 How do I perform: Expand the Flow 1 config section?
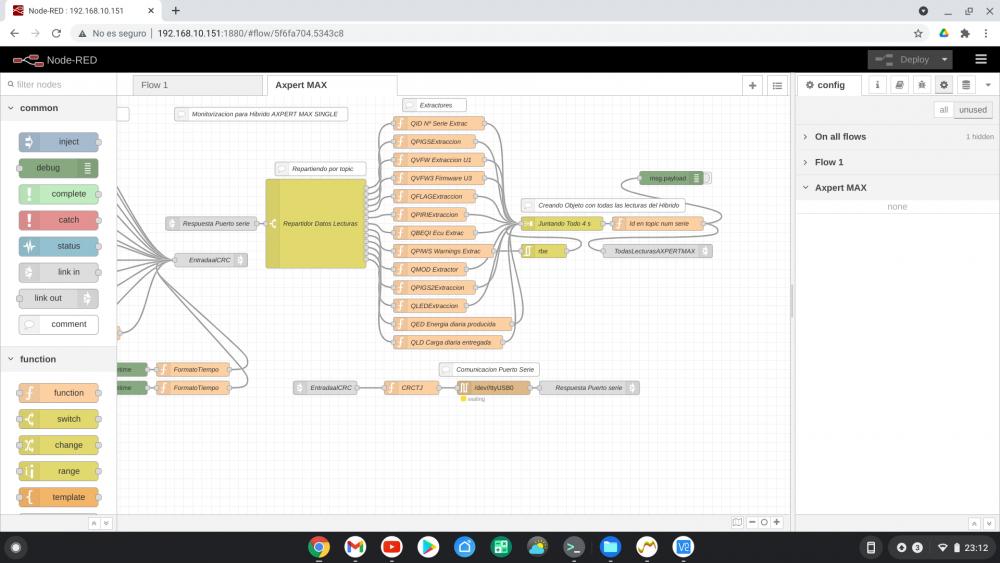(897, 162)
